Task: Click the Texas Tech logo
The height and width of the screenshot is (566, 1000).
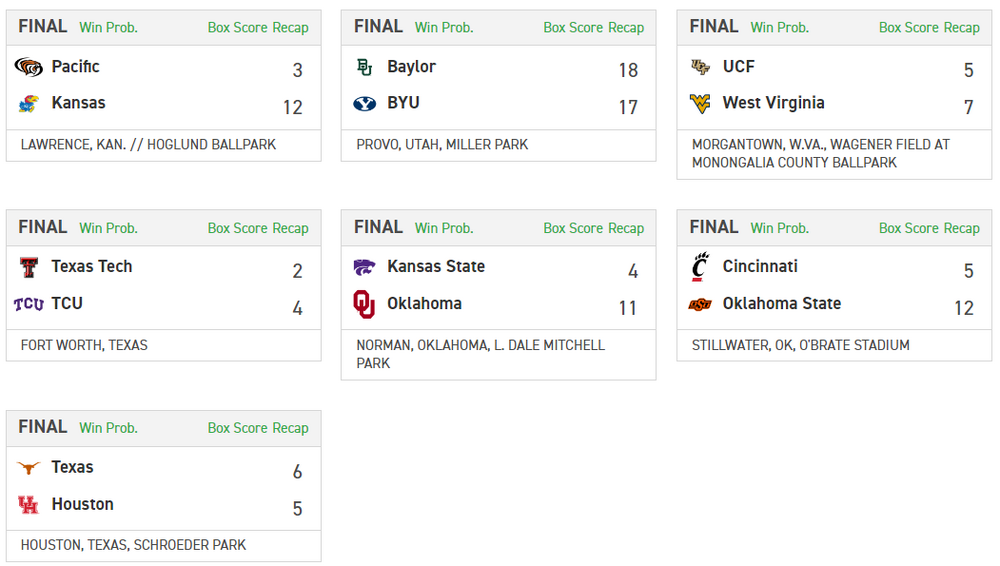Action: tap(28, 267)
